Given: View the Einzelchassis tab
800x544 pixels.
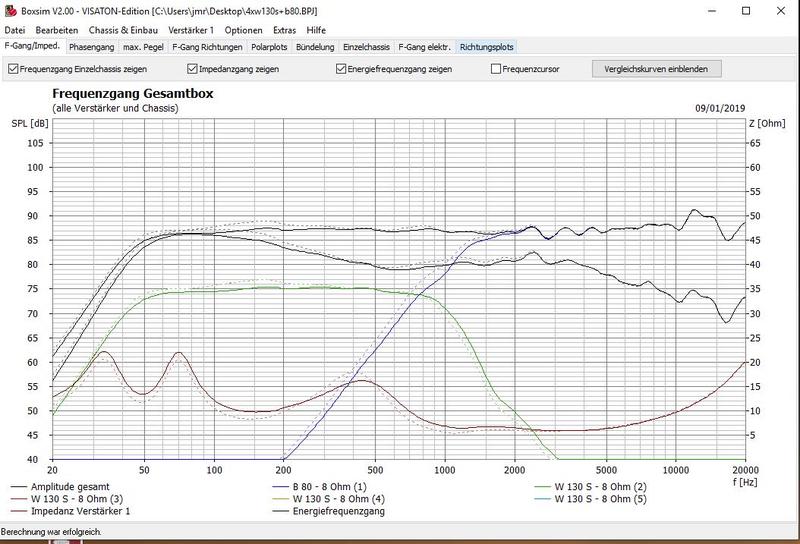Looking at the screenshot, I should (366, 47).
